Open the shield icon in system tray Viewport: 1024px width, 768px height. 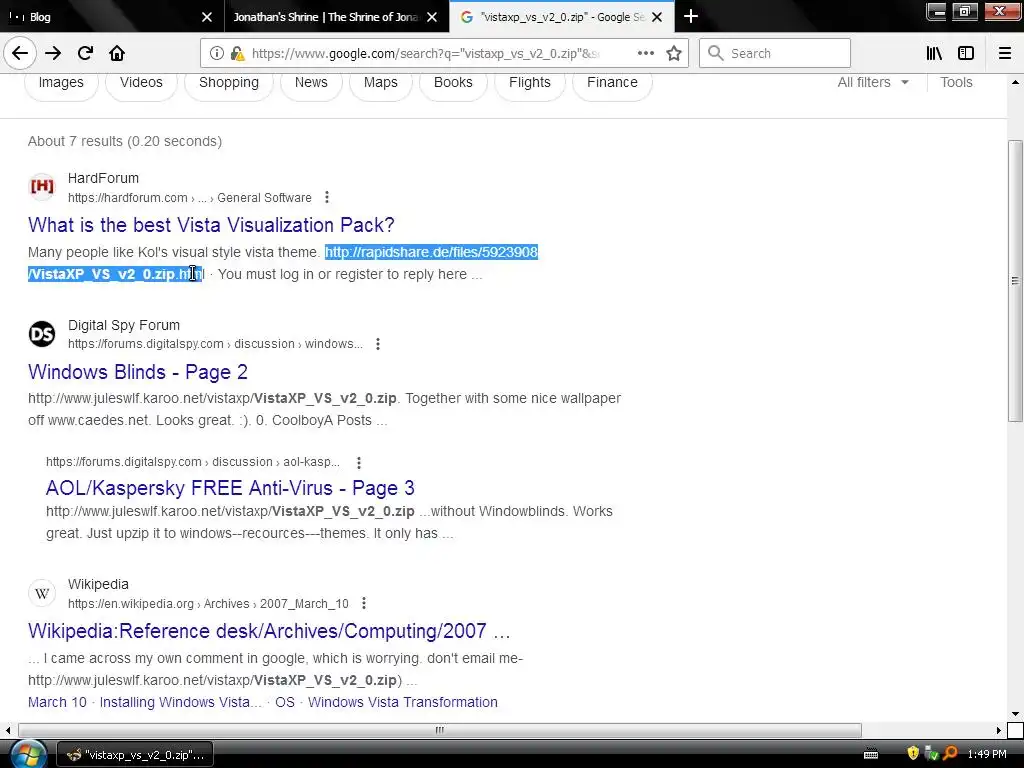point(913,753)
